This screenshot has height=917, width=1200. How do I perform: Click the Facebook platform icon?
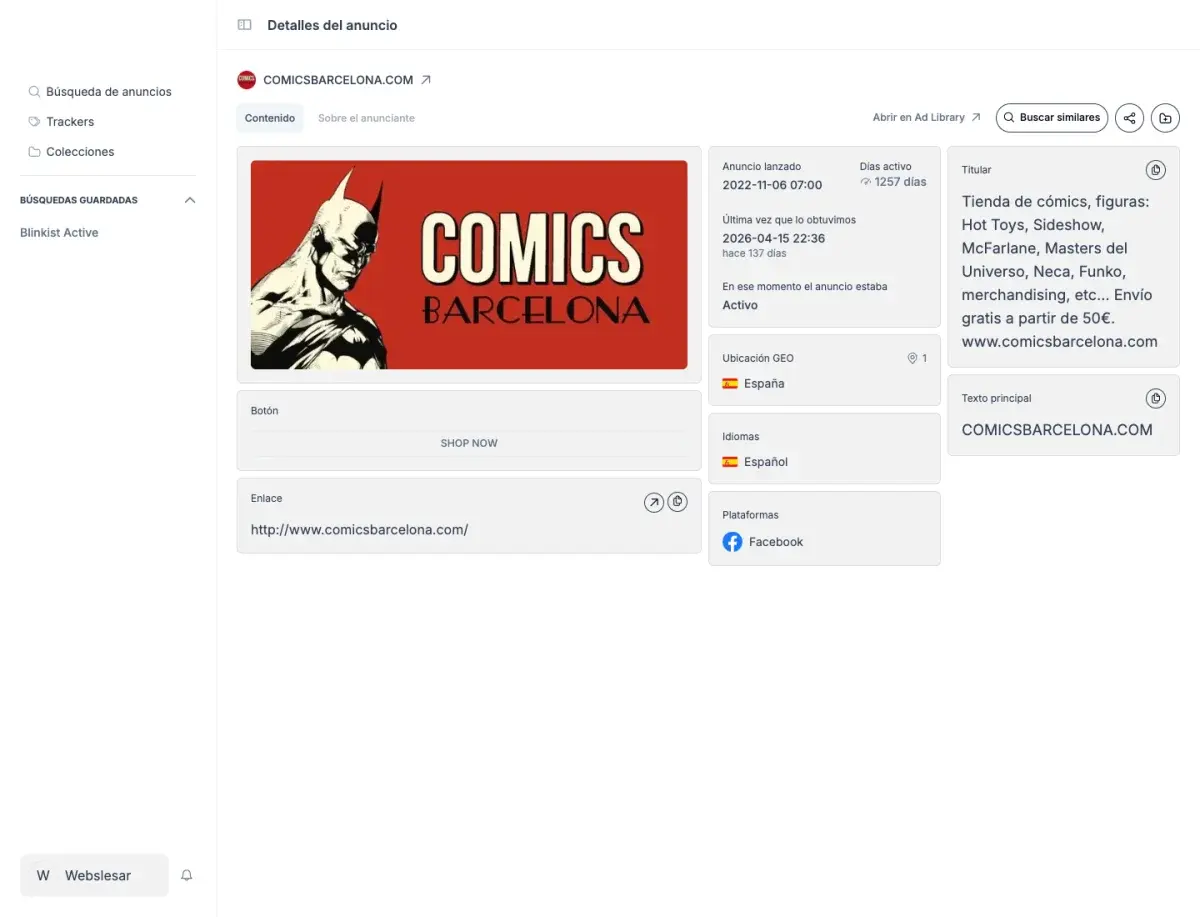732,542
